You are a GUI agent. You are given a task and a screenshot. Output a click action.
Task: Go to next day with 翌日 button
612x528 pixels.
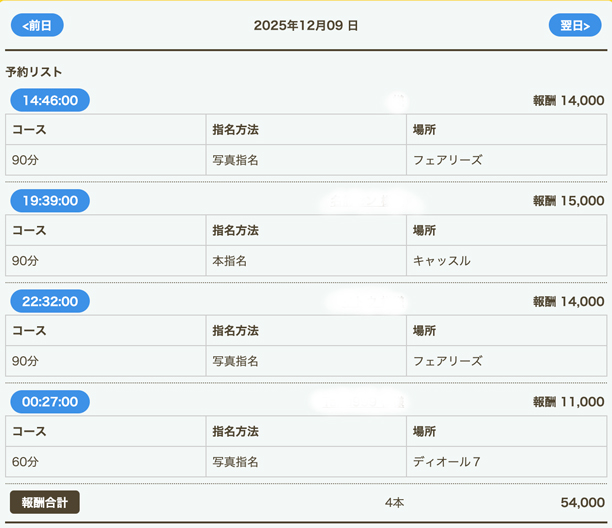[574, 25]
